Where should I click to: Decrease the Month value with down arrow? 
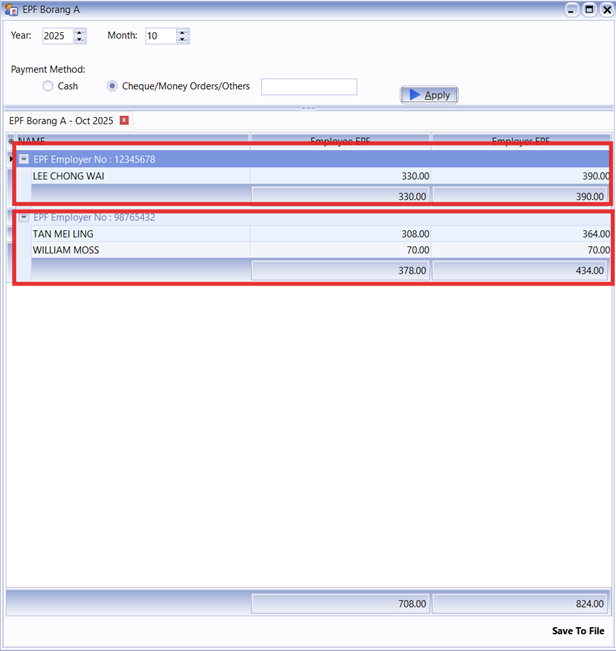(182, 40)
